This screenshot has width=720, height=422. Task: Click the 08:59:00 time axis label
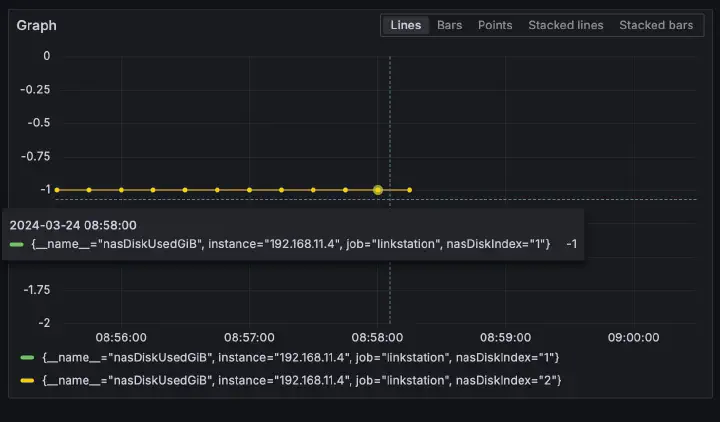pos(506,338)
